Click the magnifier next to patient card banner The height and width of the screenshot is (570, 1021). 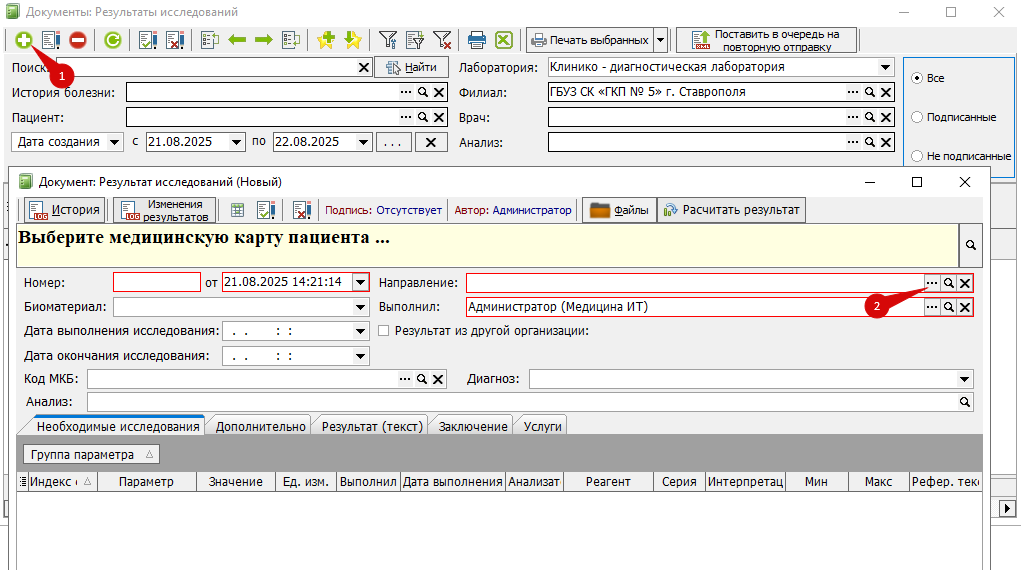pos(970,245)
